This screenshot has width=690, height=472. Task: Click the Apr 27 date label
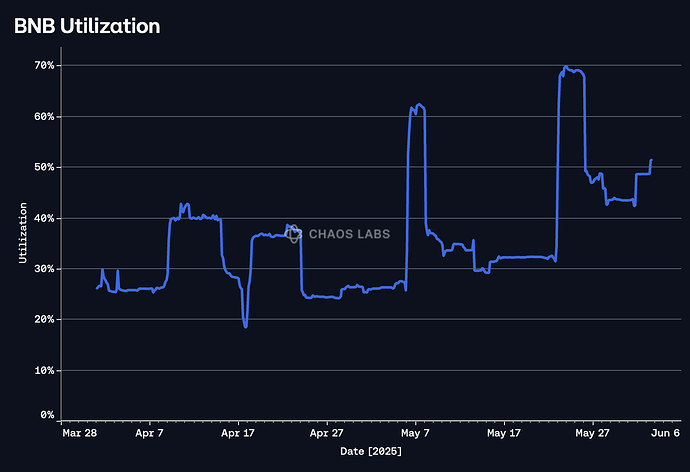click(326, 433)
